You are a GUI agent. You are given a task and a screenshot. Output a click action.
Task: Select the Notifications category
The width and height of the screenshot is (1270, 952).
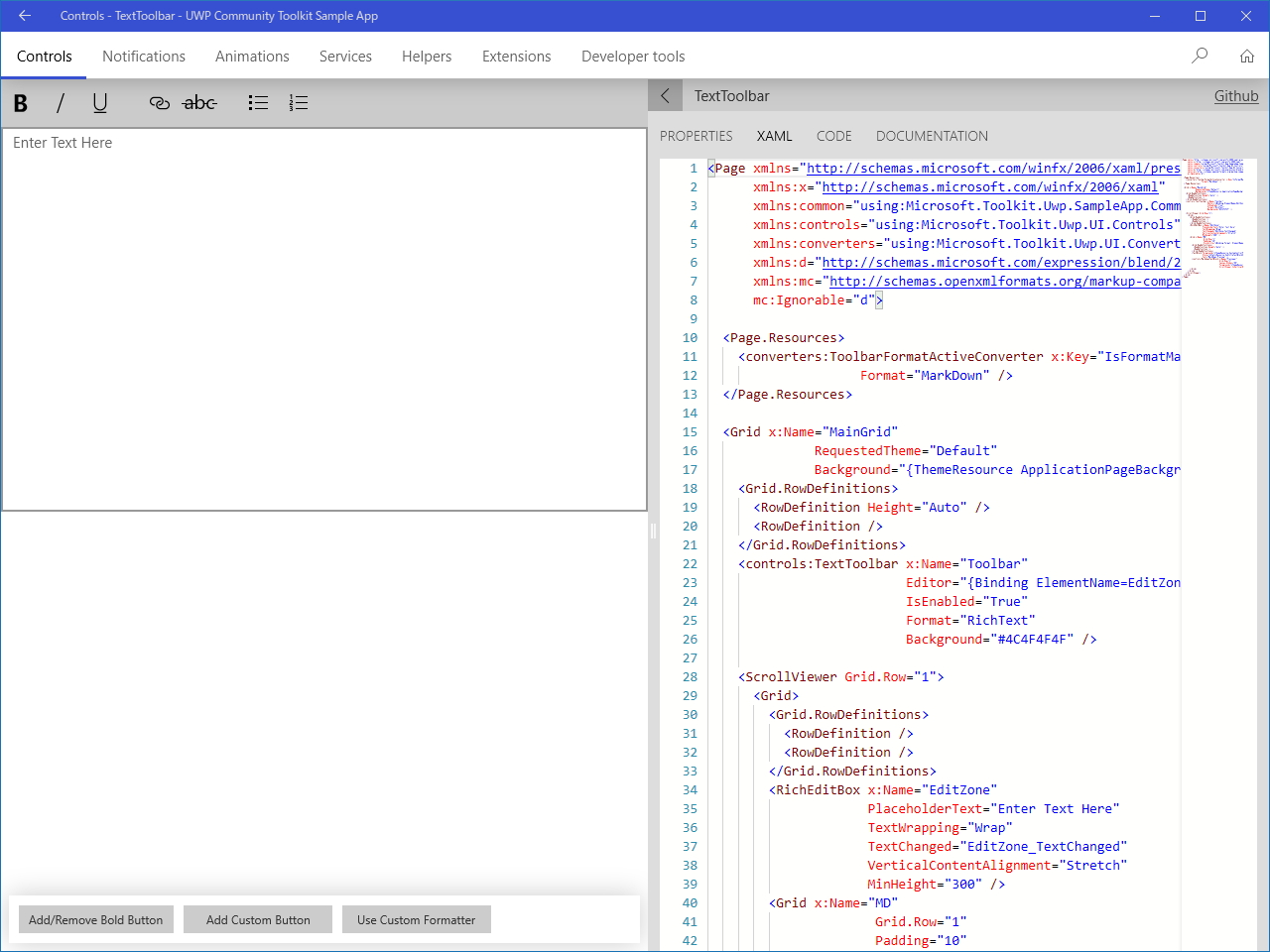click(144, 57)
